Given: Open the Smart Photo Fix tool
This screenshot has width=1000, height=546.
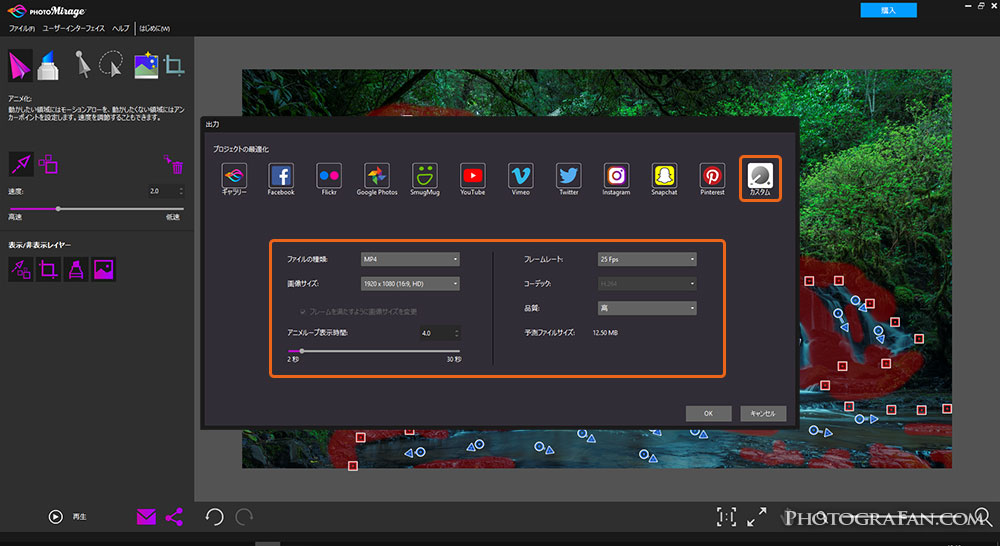Looking at the screenshot, I should 146,65.
